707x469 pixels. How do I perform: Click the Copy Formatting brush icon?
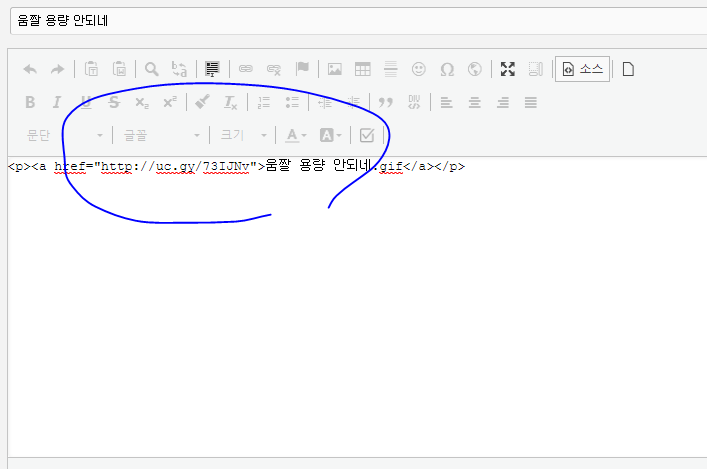pos(202,102)
